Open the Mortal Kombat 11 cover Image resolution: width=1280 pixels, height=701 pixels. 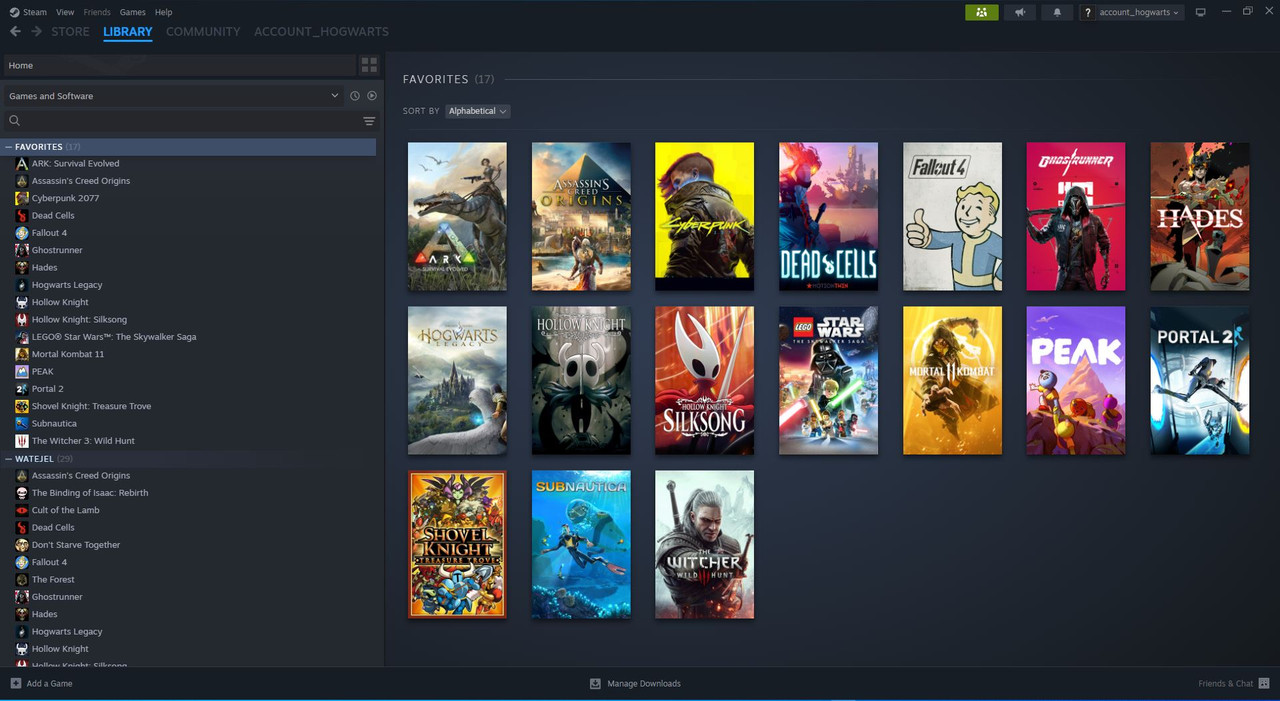[952, 380]
